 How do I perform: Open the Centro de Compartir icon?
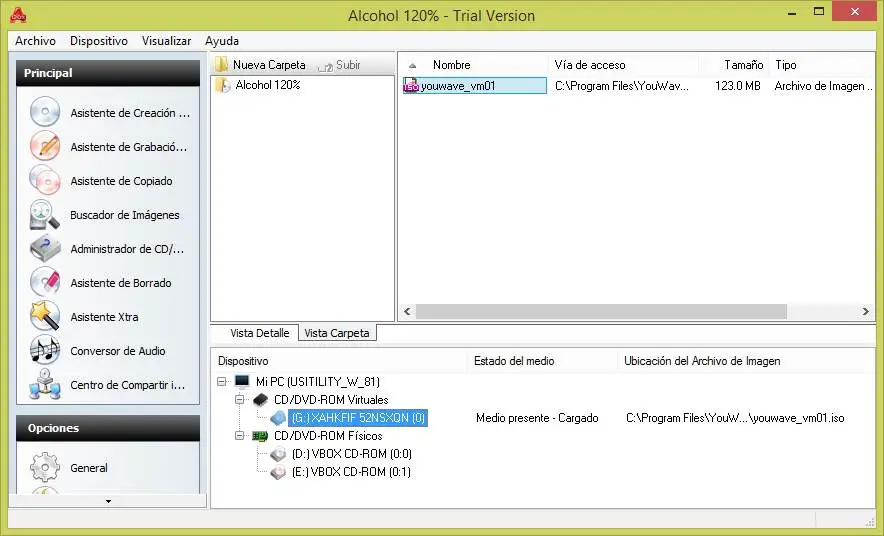click(45, 384)
